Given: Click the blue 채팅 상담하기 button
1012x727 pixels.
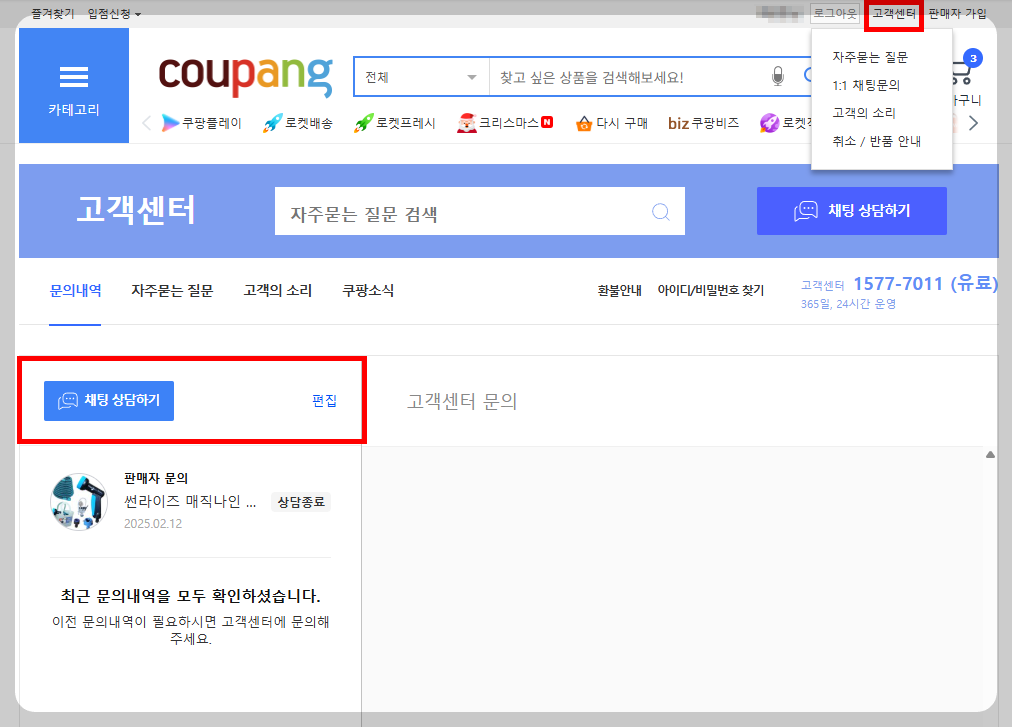Looking at the screenshot, I should point(108,400).
